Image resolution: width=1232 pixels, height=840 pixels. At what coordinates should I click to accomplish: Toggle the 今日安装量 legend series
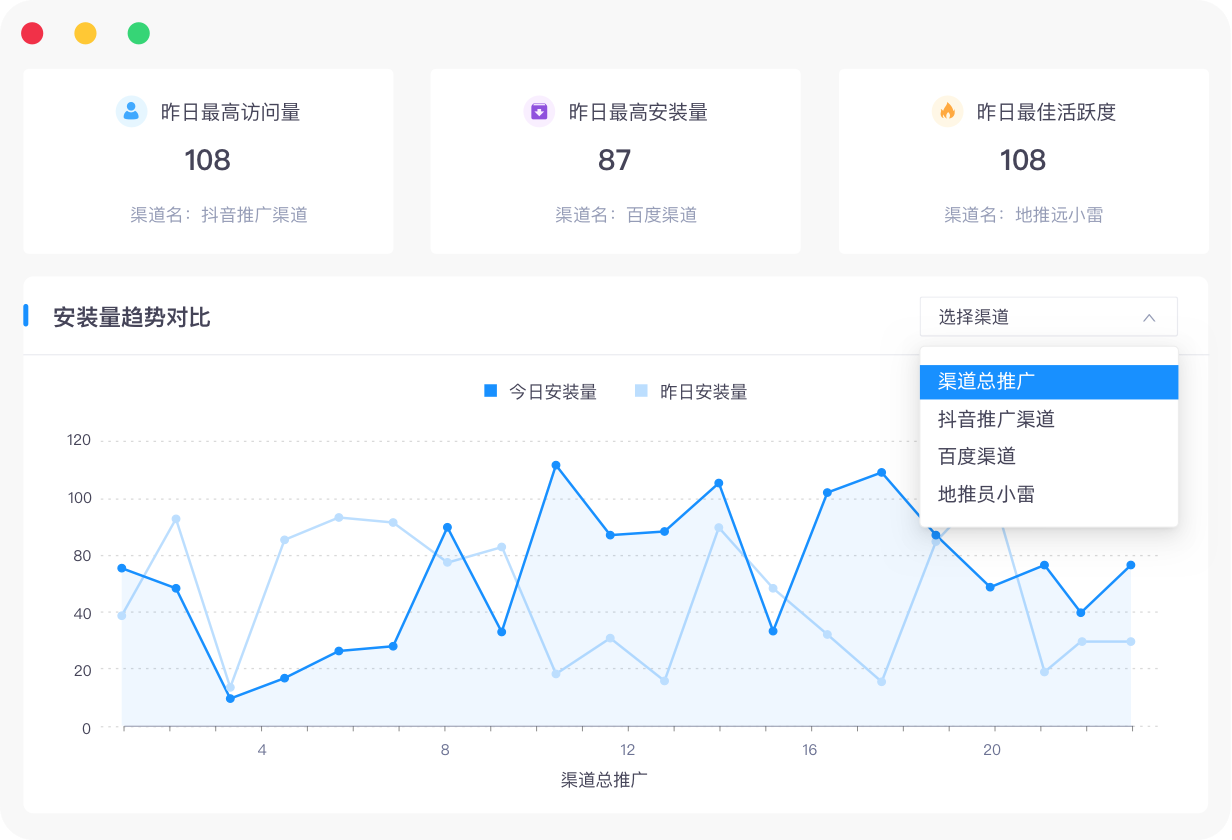pyautogui.click(x=540, y=392)
